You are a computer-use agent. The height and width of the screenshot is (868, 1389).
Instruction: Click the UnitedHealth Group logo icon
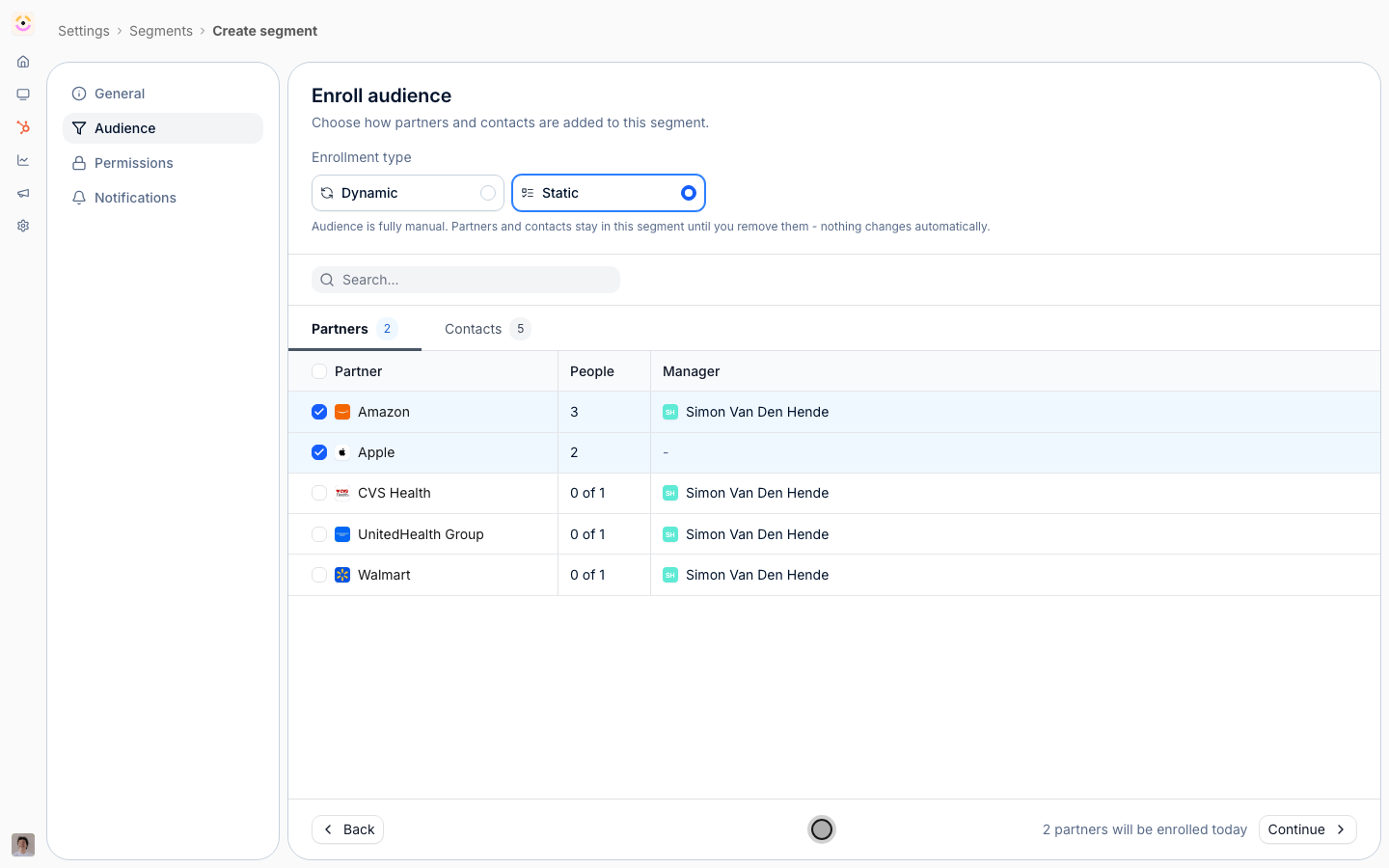click(x=342, y=534)
